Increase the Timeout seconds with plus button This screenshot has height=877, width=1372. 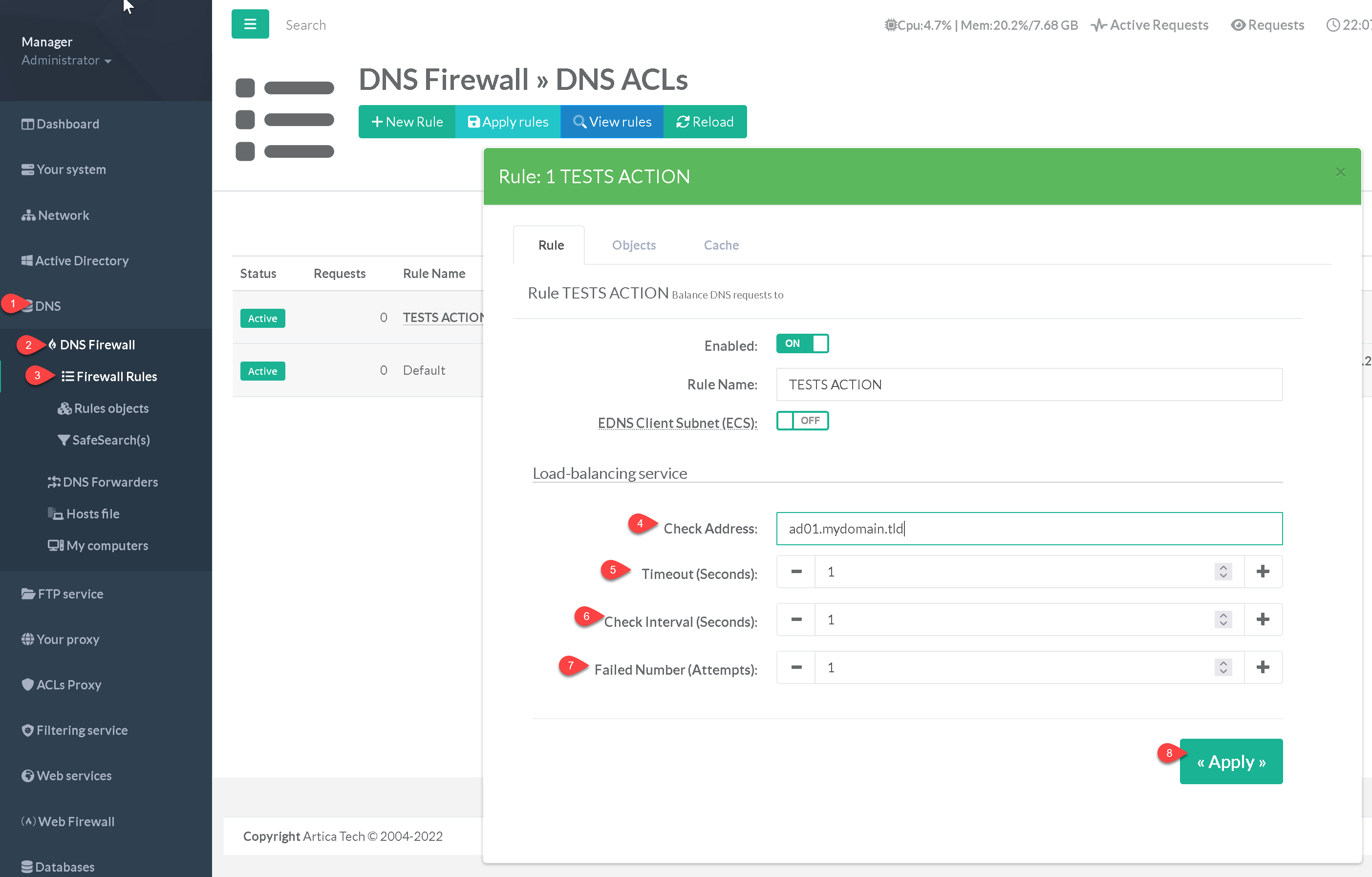point(1263,572)
